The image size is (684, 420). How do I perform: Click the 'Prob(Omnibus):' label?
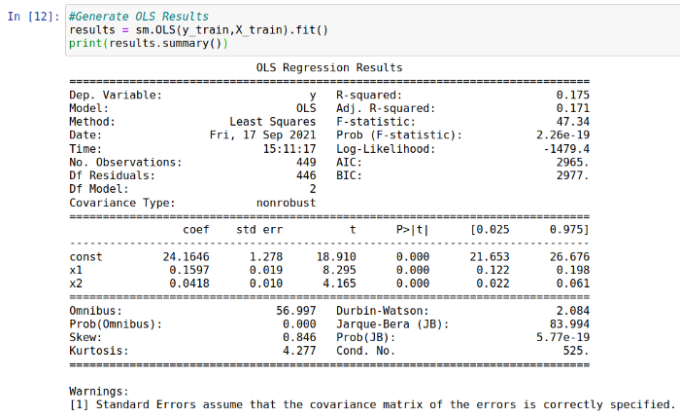pos(116,324)
